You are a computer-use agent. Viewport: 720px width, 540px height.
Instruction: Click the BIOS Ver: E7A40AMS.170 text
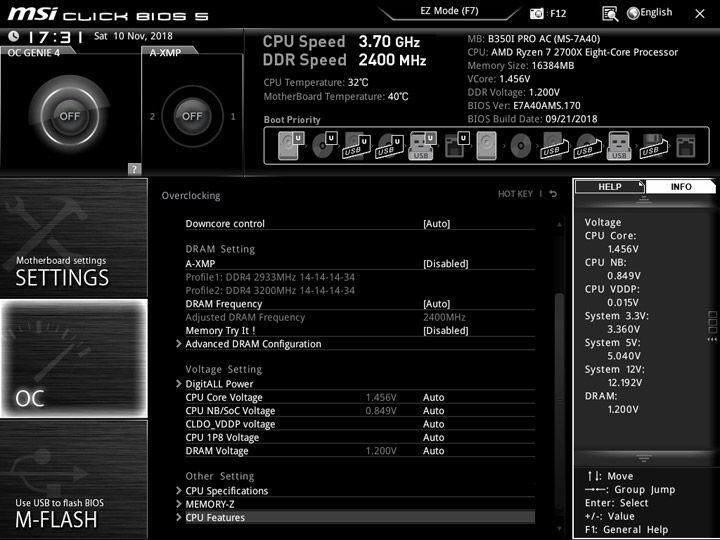[x=524, y=106]
